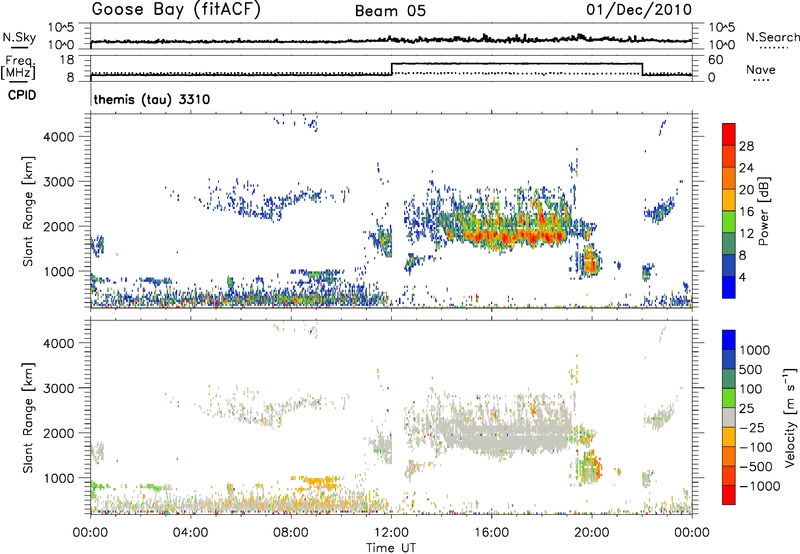Click the "16" label on Power colorbar
The image size is (800, 554).
pos(746,212)
